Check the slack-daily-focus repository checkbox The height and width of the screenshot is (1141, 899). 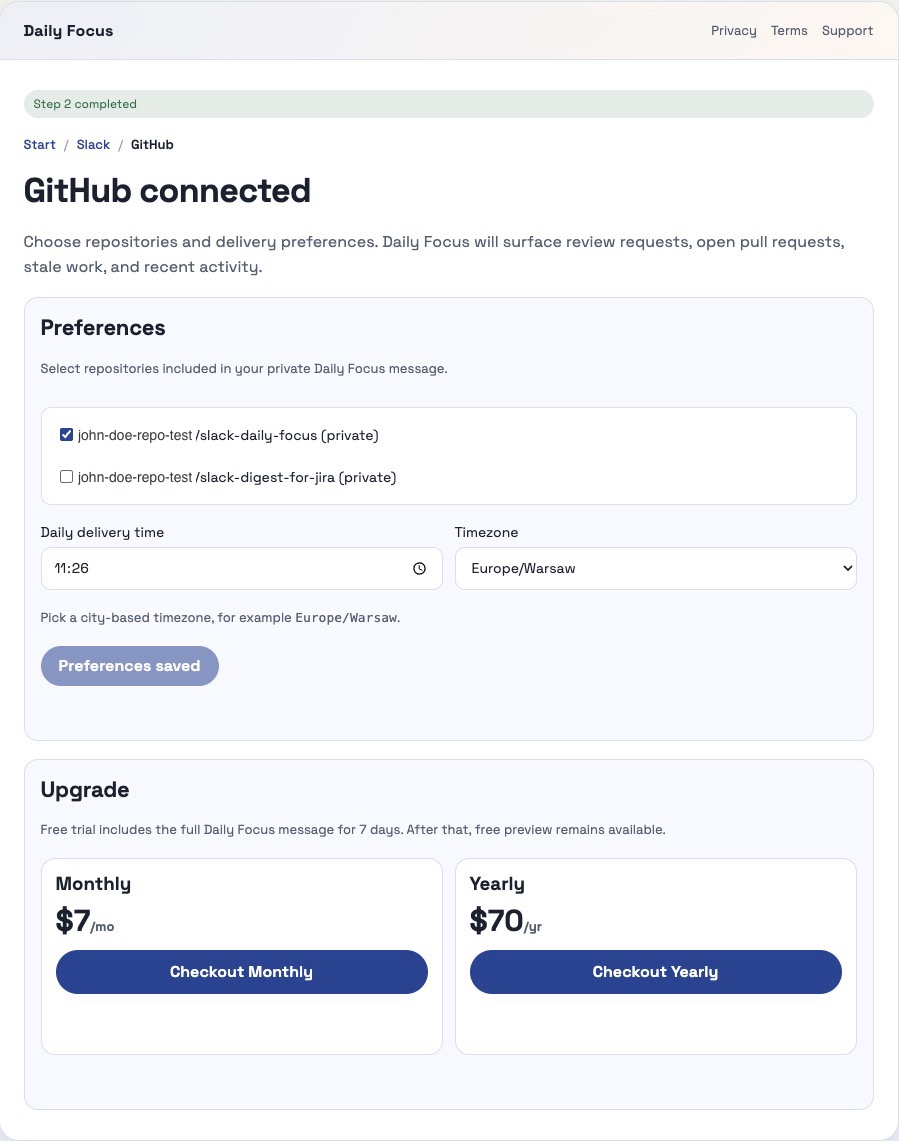(x=66, y=434)
